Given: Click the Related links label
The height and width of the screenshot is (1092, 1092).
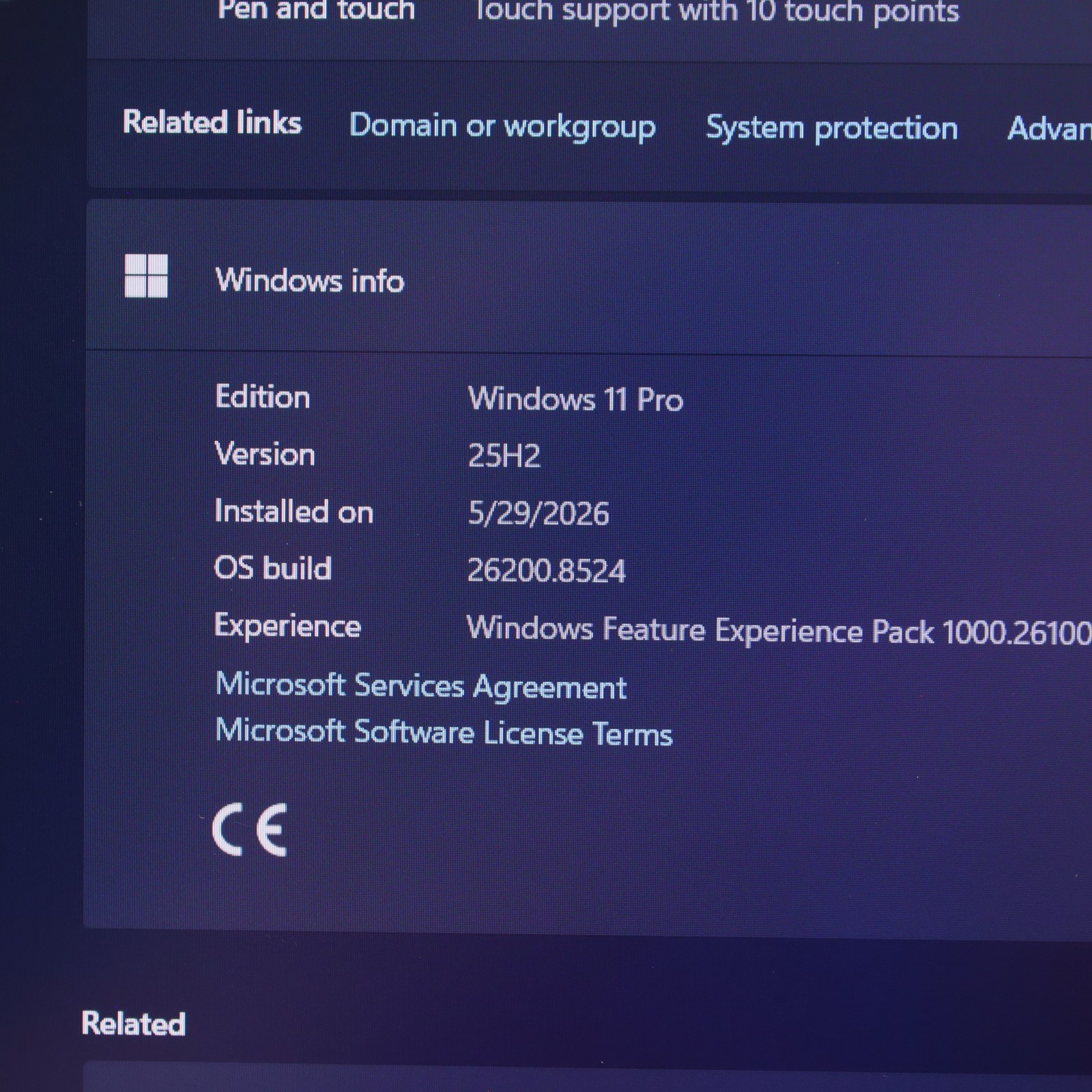Looking at the screenshot, I should click(212, 123).
